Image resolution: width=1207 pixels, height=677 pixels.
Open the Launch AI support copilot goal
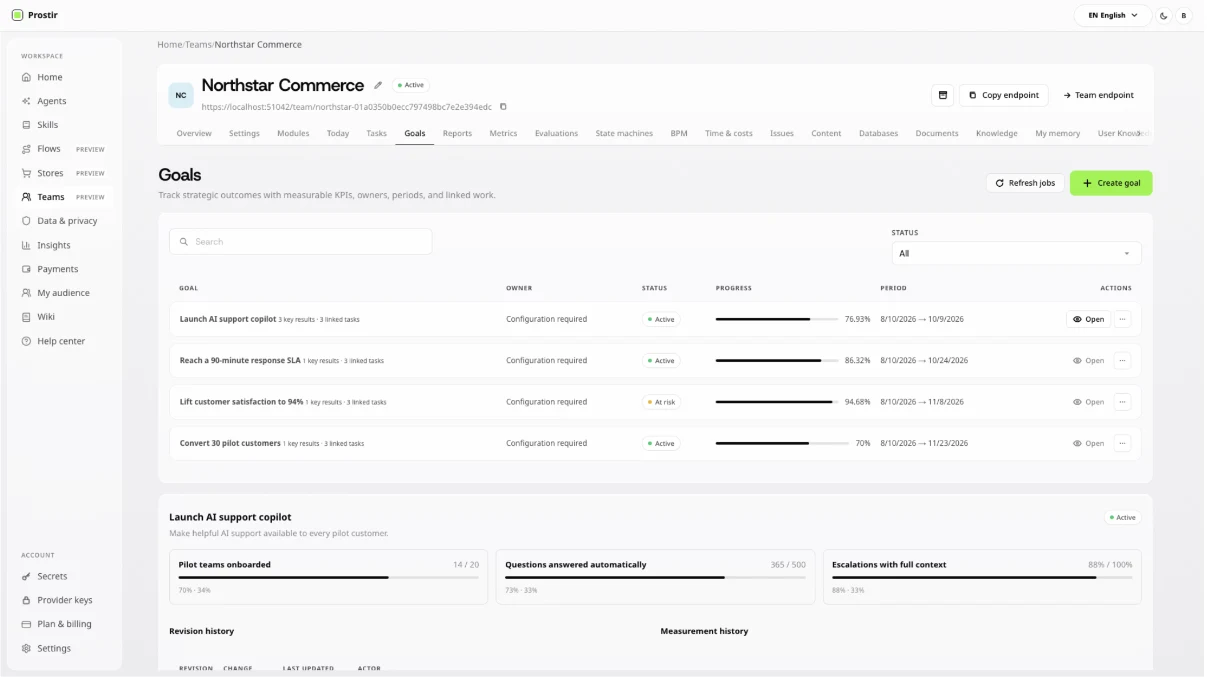(x=1088, y=319)
